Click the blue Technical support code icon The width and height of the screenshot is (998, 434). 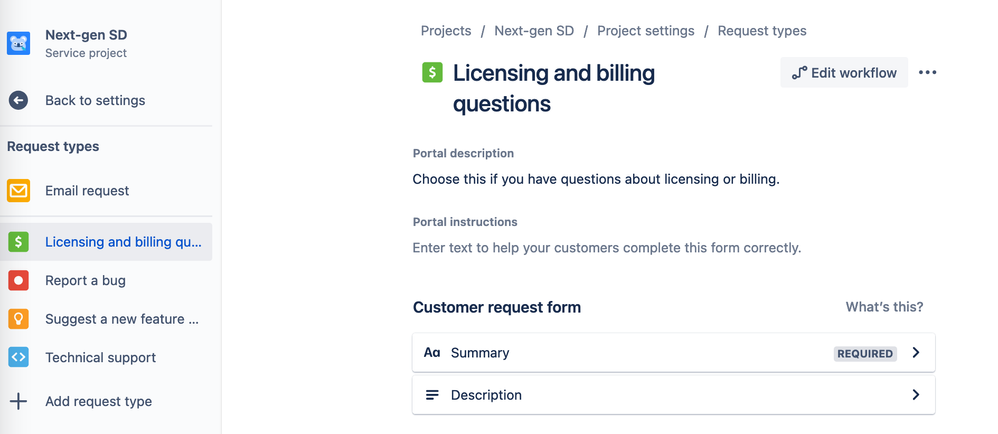pyautogui.click(x=19, y=357)
